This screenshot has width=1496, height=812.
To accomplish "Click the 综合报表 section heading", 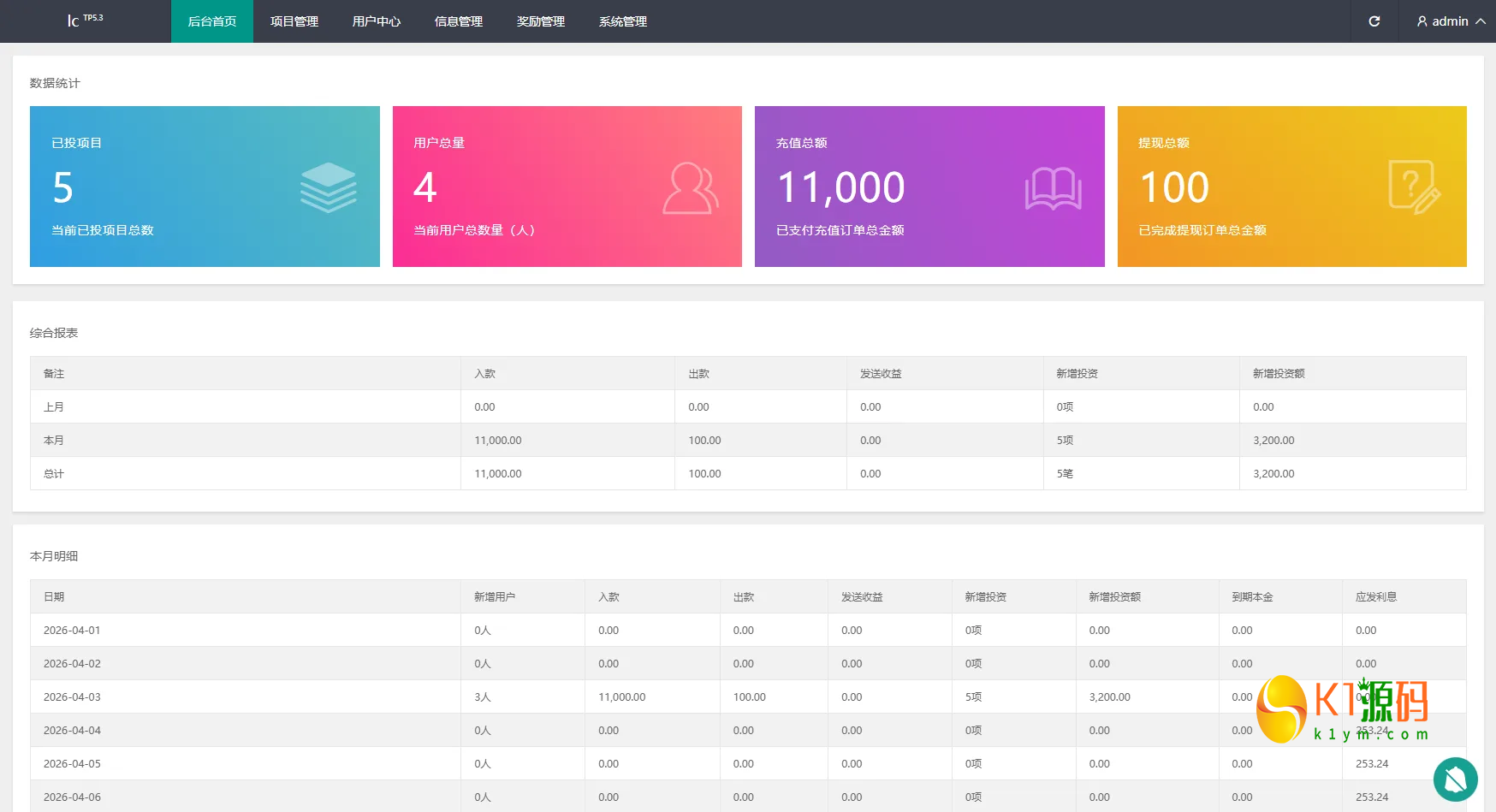I will (x=54, y=333).
